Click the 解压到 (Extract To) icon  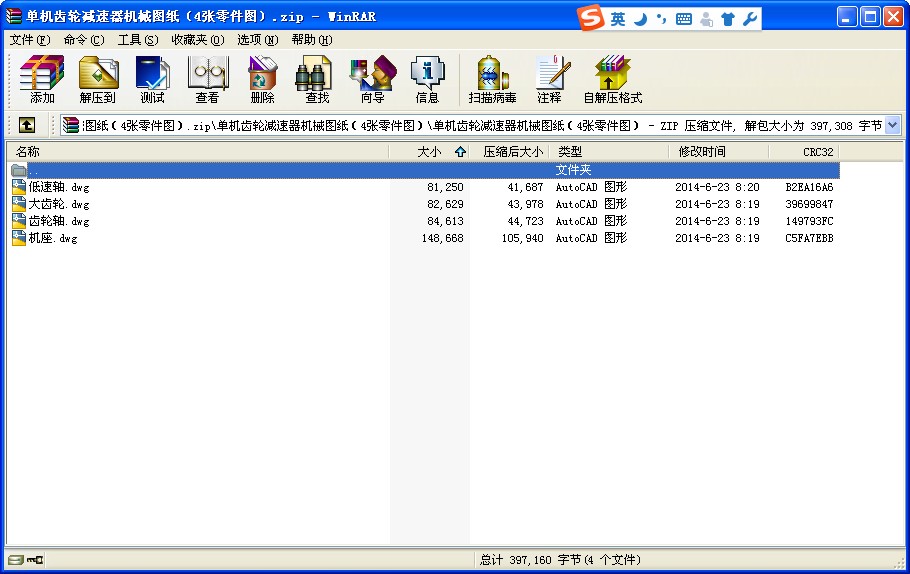(x=98, y=80)
